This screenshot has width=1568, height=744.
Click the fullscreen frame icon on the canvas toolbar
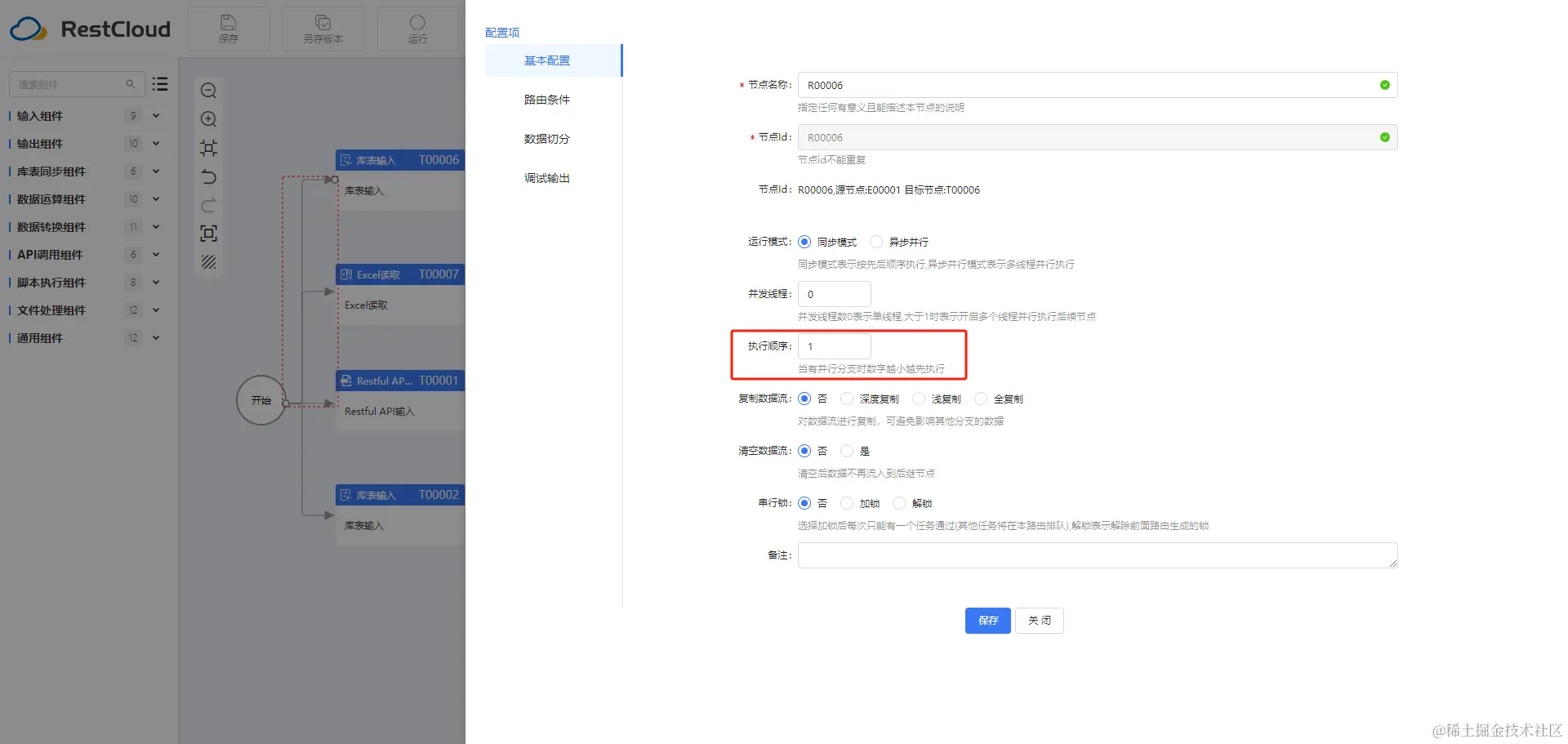[x=209, y=234]
